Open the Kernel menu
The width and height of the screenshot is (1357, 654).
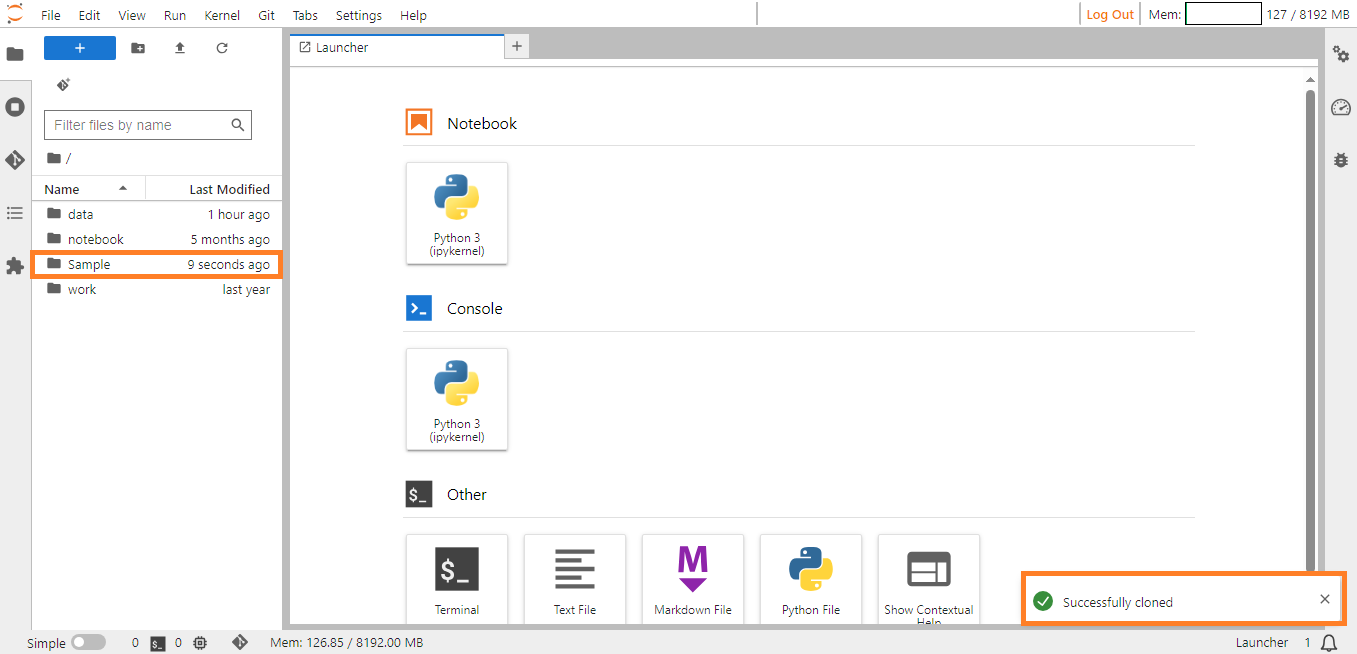click(222, 15)
